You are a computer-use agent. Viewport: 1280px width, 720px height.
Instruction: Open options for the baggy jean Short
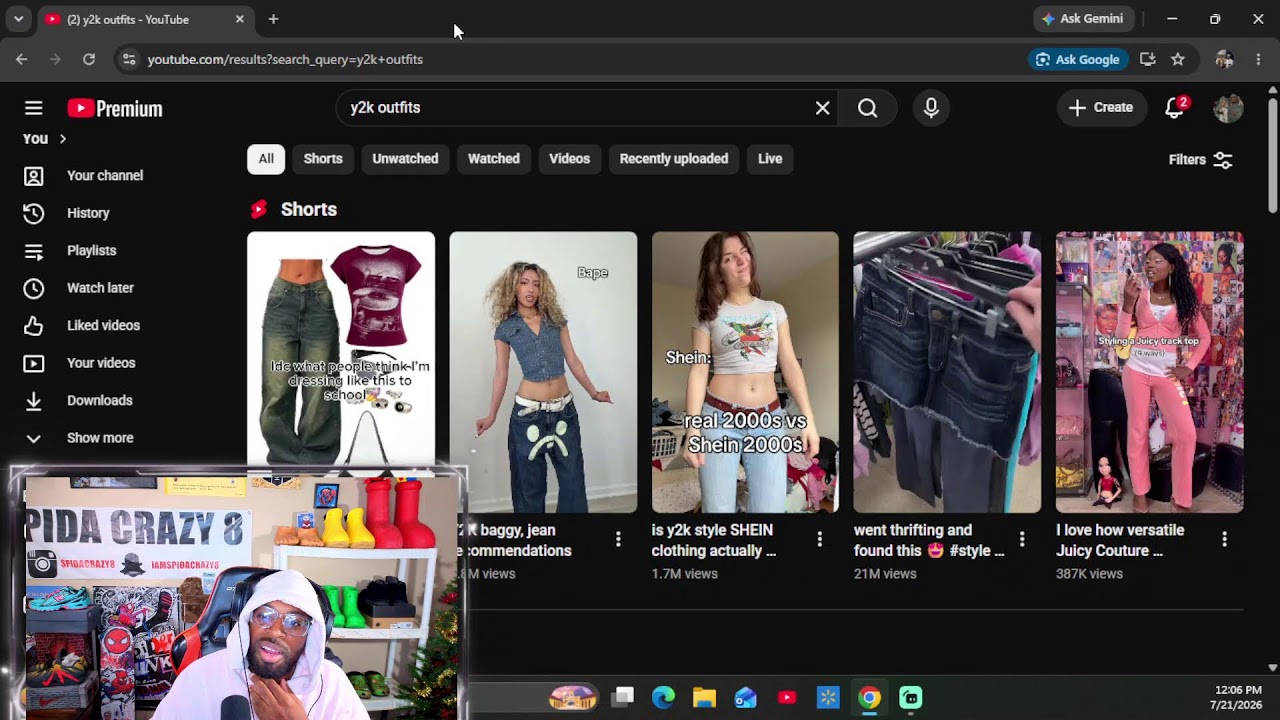tap(618, 540)
